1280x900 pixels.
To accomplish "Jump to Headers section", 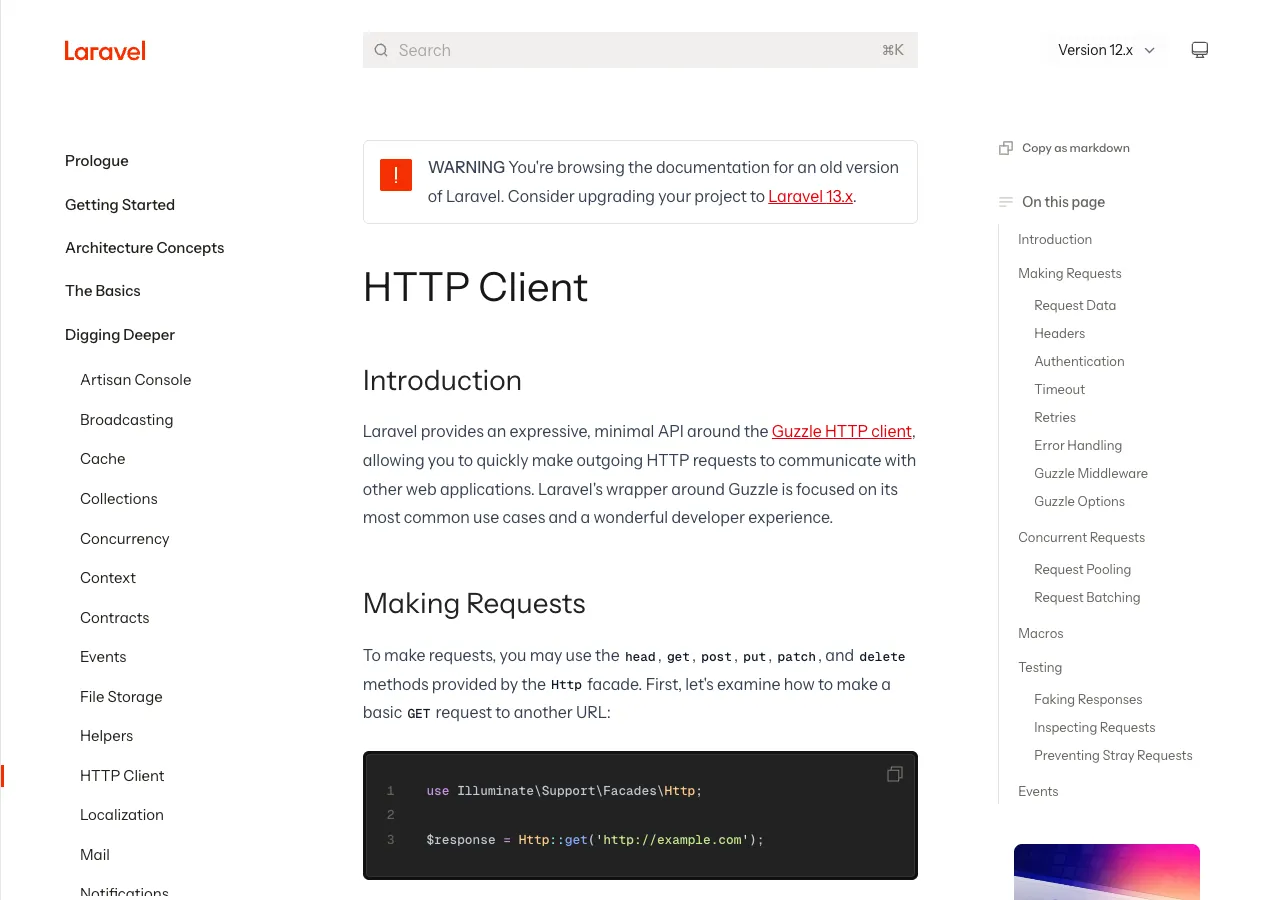I will (x=1060, y=333).
